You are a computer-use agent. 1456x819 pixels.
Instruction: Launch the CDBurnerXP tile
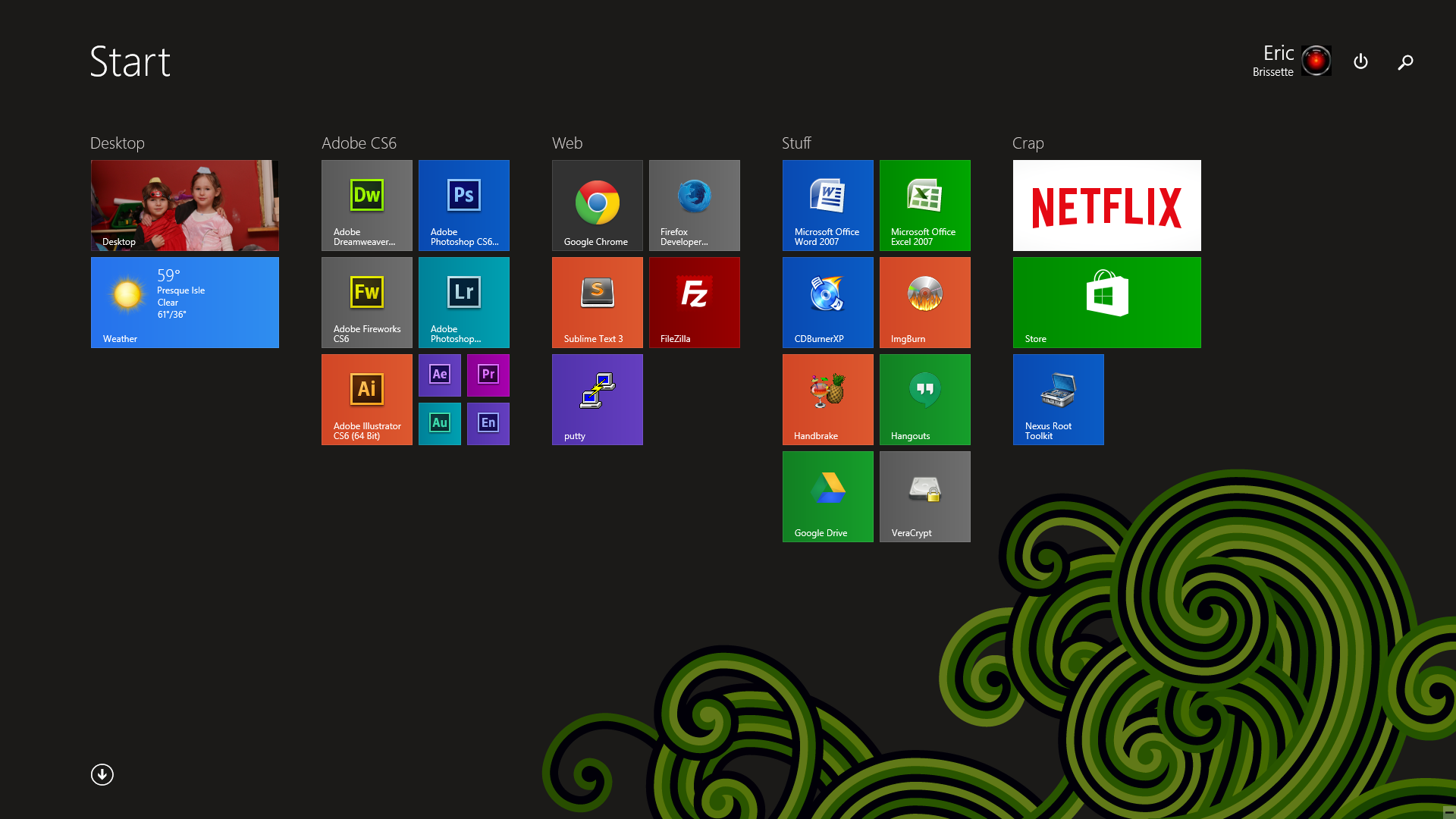coord(828,303)
